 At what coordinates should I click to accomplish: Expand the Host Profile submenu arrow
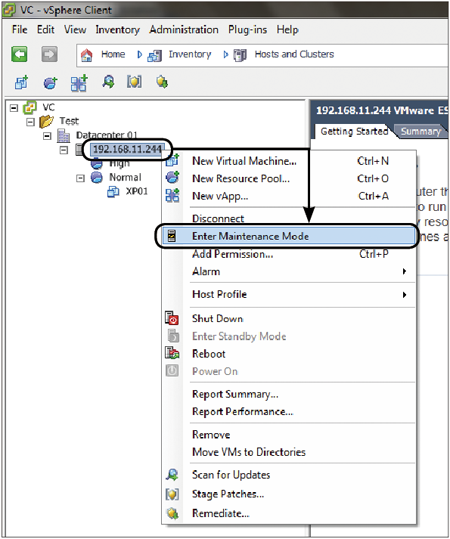tap(405, 295)
